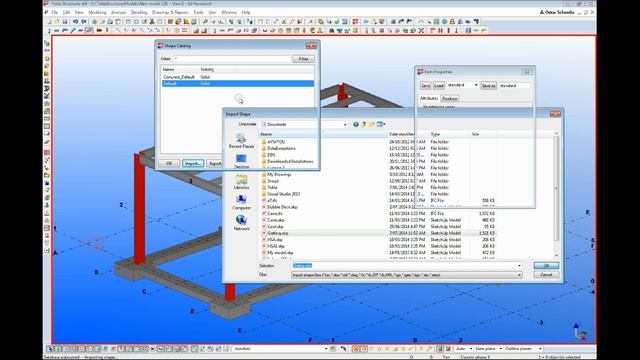Screen dimensions: 640x360
Task: Expand the Selection field dropdown arrow
Action: [x=519, y=266]
